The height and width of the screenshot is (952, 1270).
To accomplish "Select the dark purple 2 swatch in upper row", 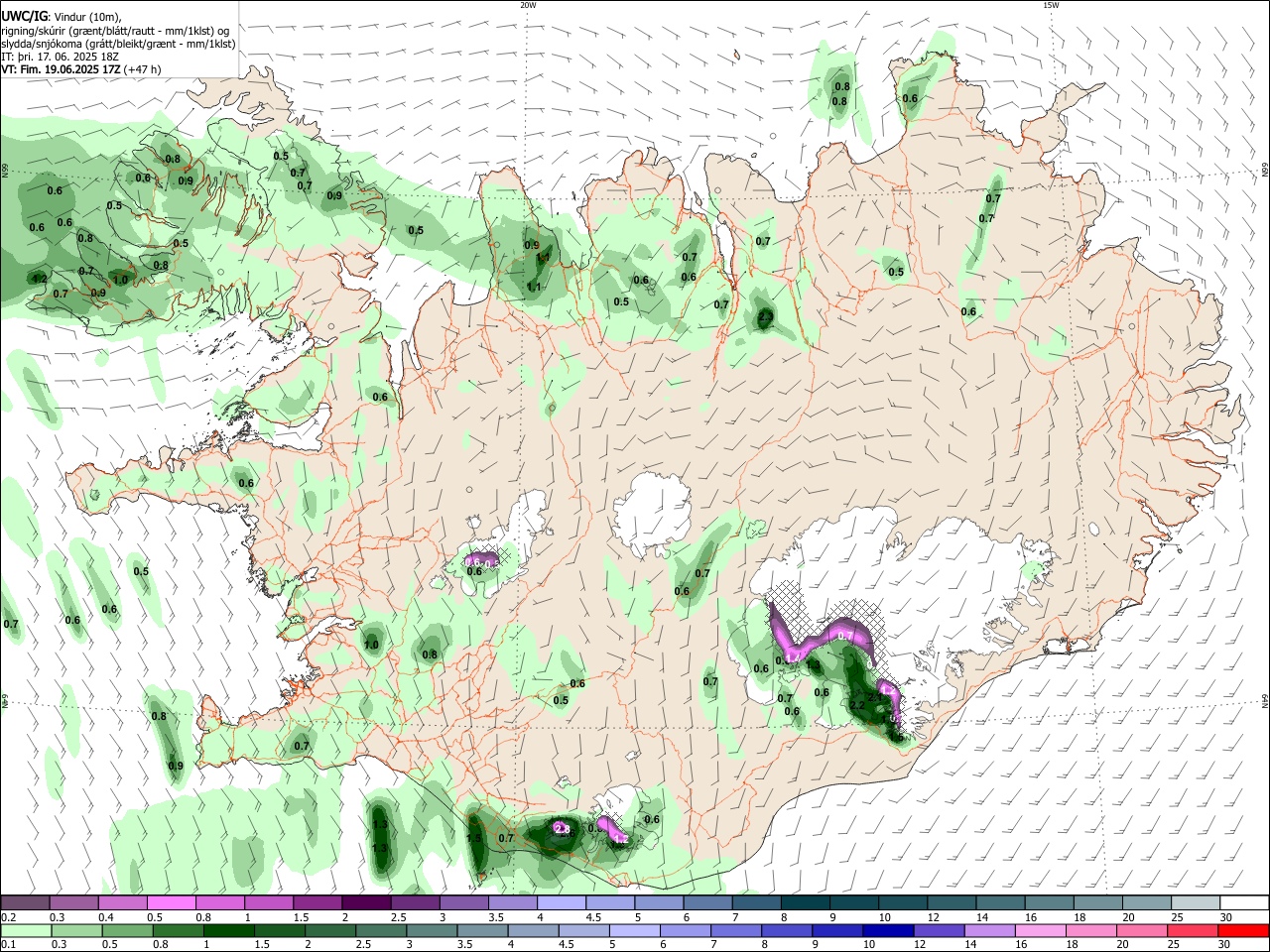I will (366, 902).
